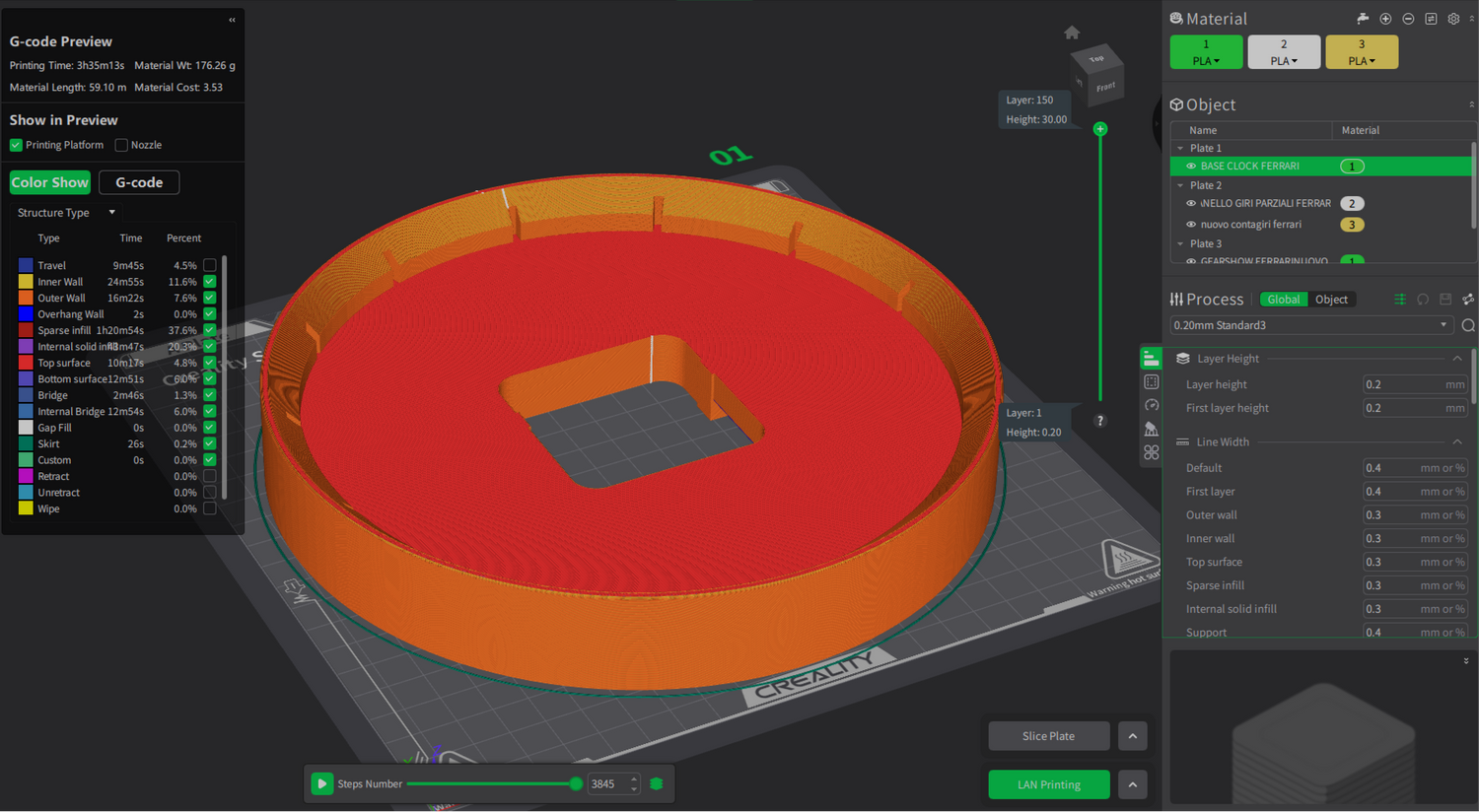1479x812 pixels.
Task: Open the 0.20mm Standard3 preset dropdown
Action: [1444, 325]
